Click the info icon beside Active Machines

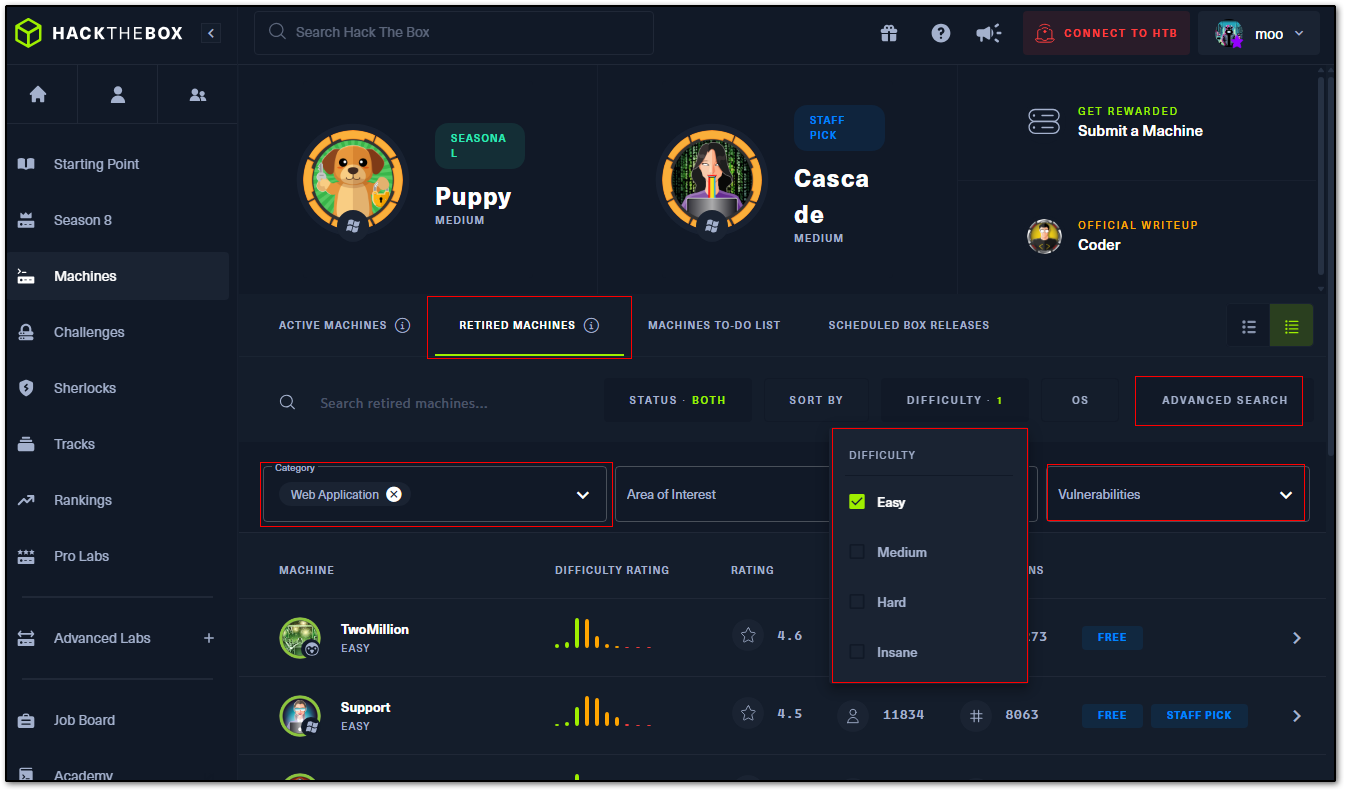point(402,325)
